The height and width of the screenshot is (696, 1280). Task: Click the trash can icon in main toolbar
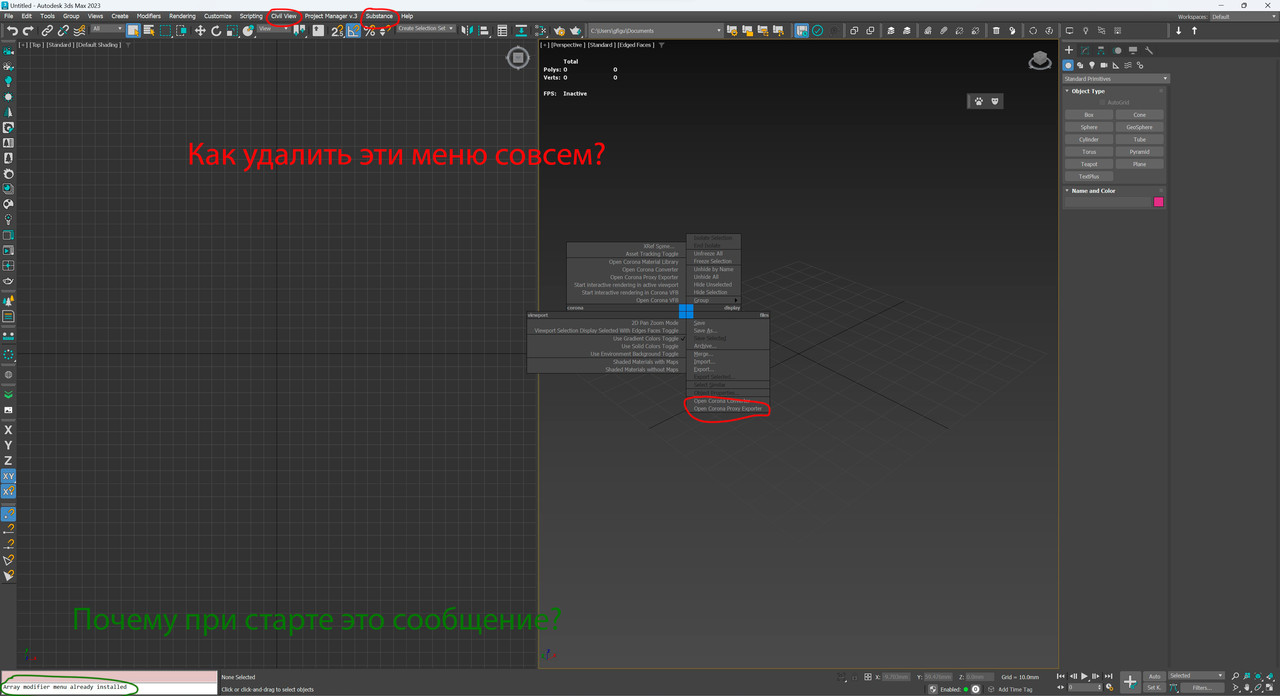point(996,30)
